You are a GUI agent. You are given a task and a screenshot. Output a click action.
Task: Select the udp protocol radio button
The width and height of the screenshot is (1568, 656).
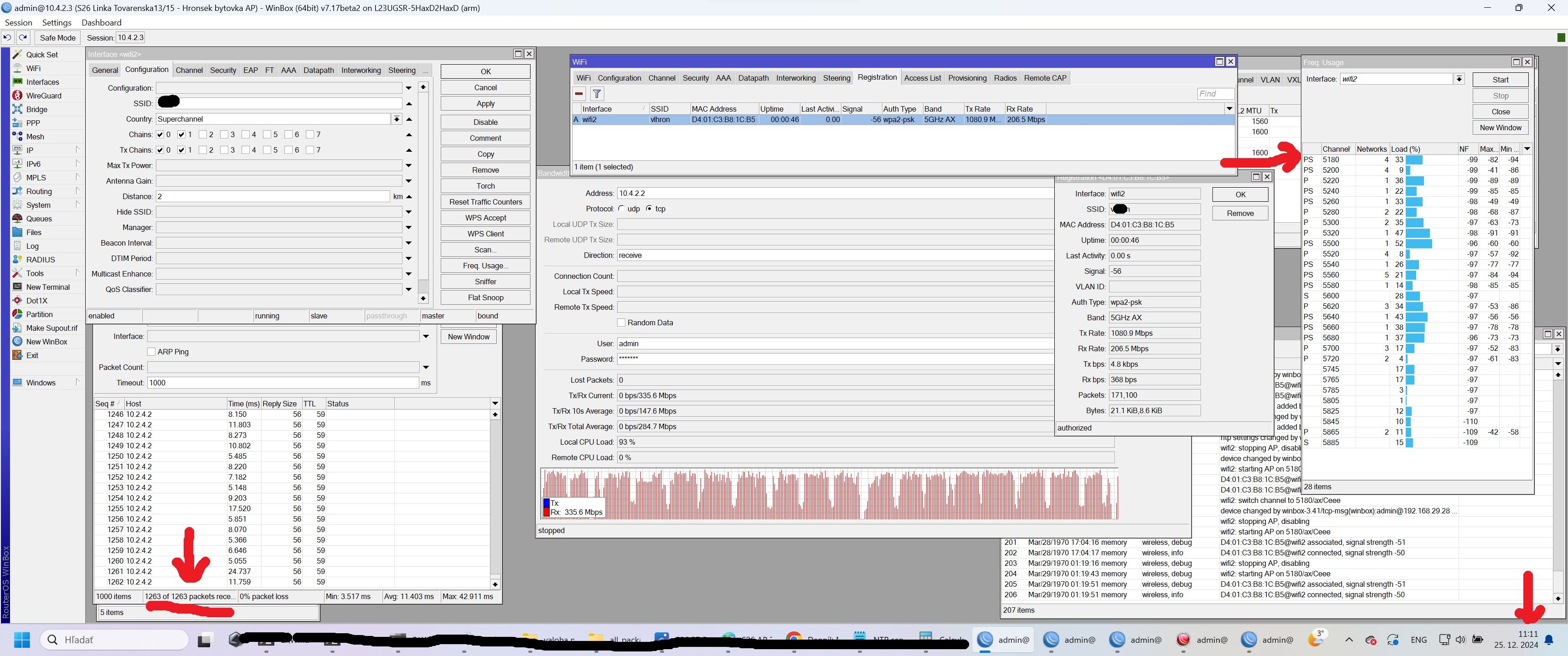click(x=623, y=208)
